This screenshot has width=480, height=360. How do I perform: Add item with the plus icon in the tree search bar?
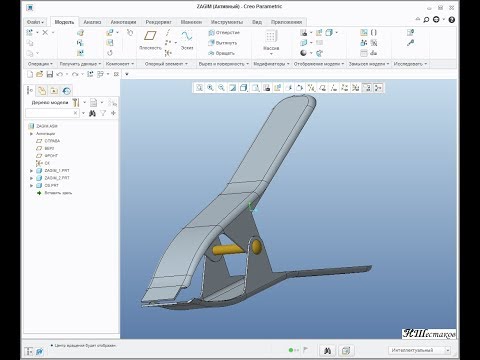(x=113, y=113)
